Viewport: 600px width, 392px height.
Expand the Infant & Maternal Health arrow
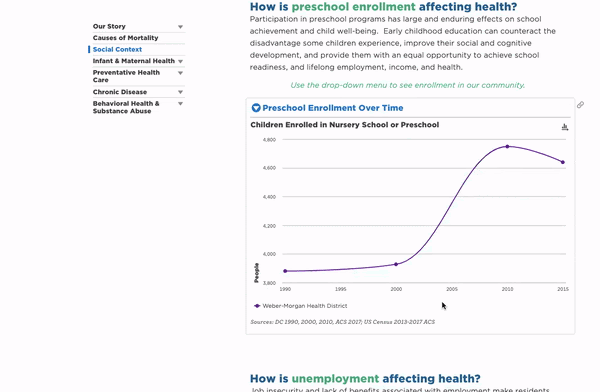pyautogui.click(x=180, y=61)
